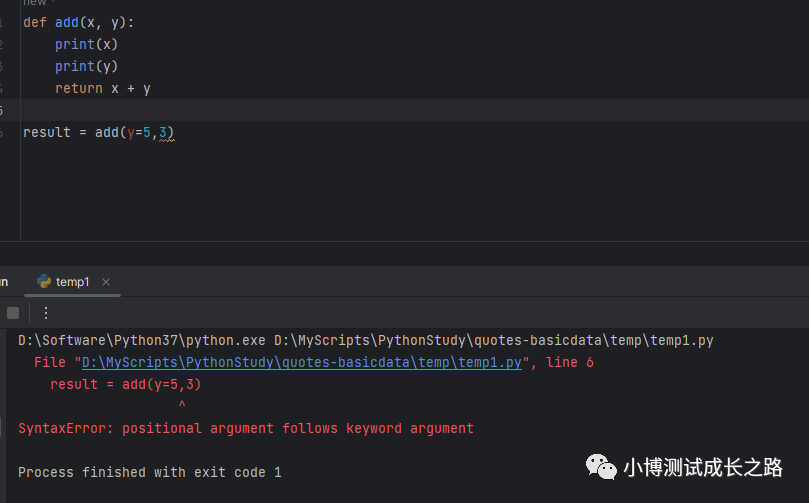Close the temp1 run tab
This screenshot has width=809, height=503.
coord(106,282)
